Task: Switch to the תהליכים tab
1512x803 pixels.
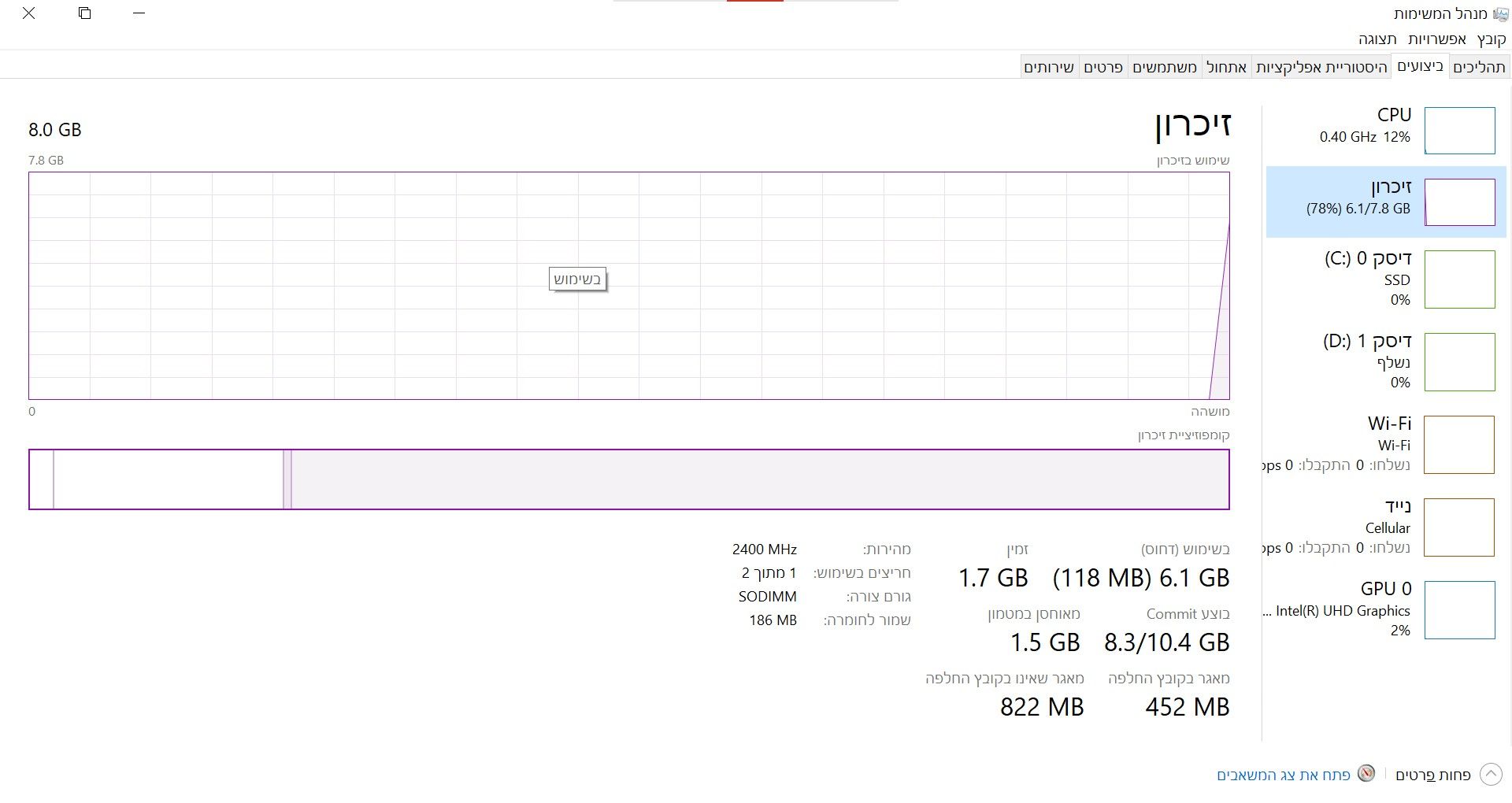Action: (x=1479, y=67)
